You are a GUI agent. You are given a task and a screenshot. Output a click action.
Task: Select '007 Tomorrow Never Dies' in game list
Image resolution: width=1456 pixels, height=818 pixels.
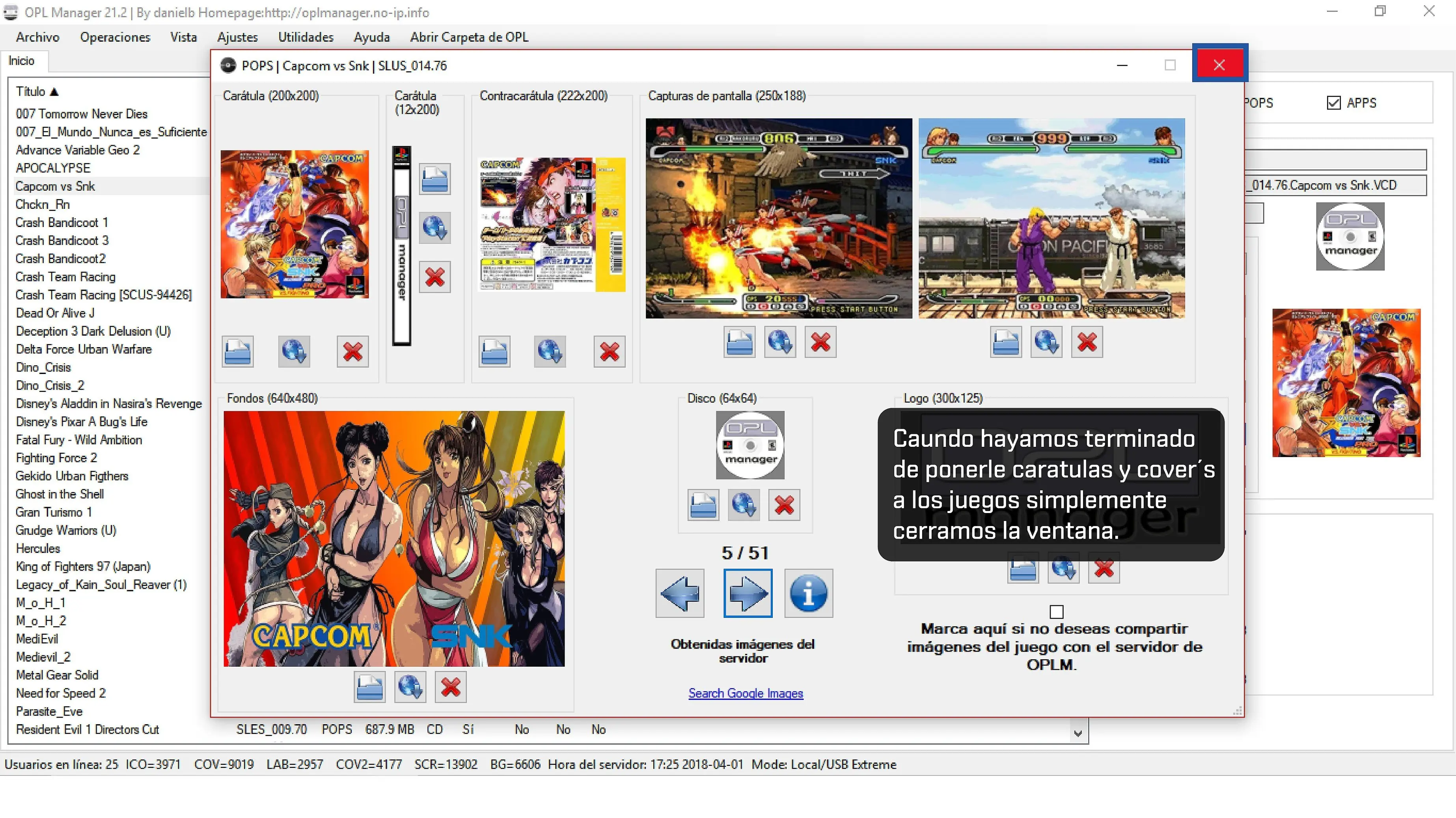pyautogui.click(x=81, y=113)
